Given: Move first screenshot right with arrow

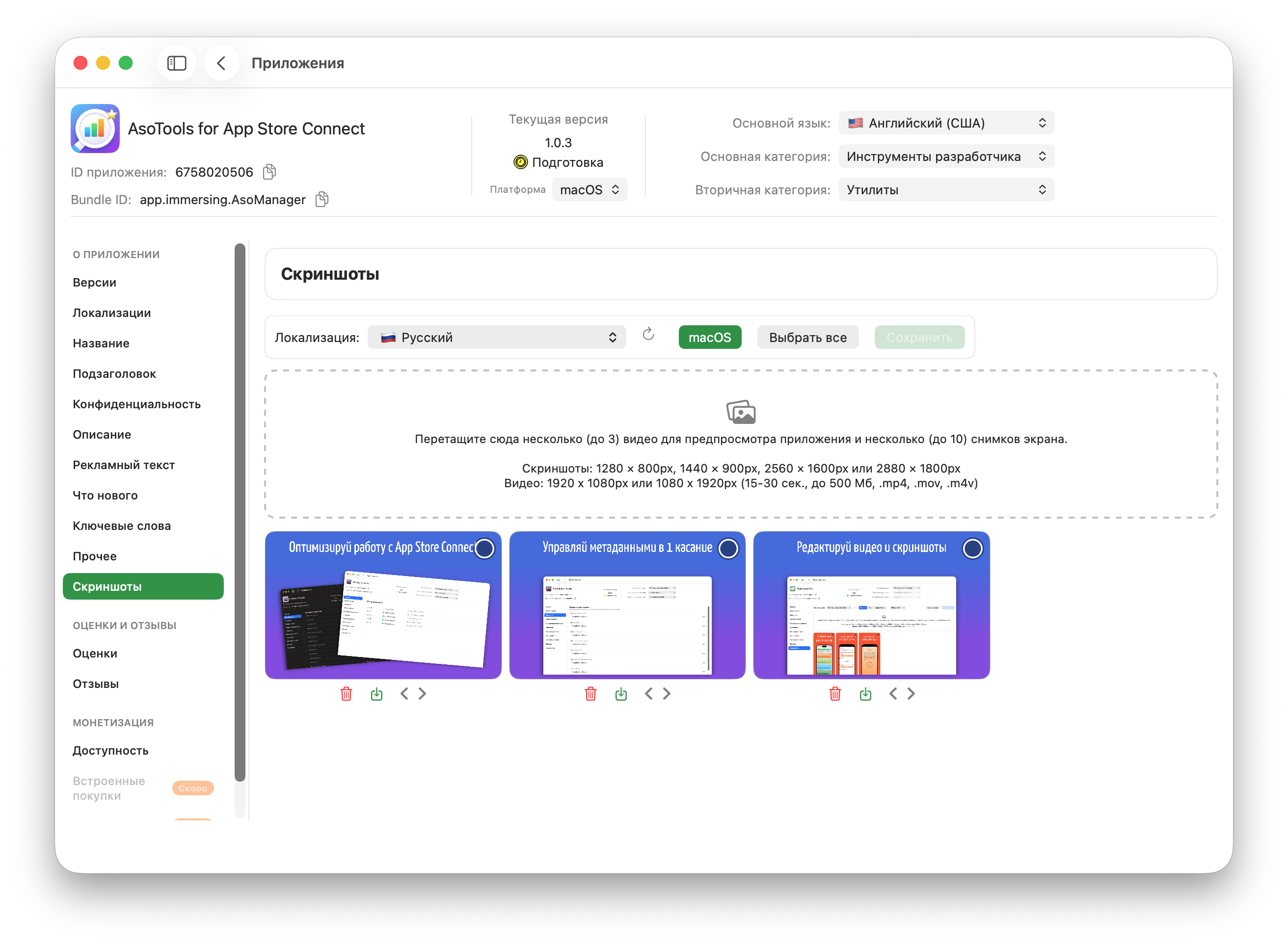Looking at the screenshot, I should point(423,694).
